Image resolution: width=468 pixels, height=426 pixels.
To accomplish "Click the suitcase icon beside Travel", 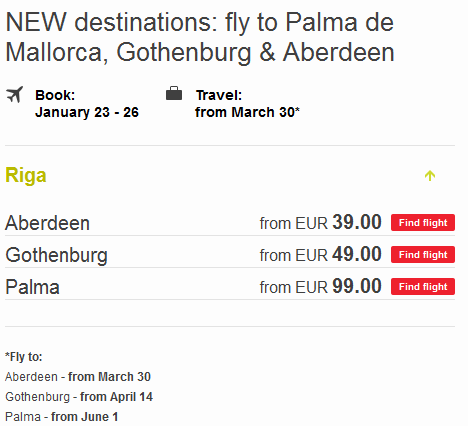I will tap(174, 93).
